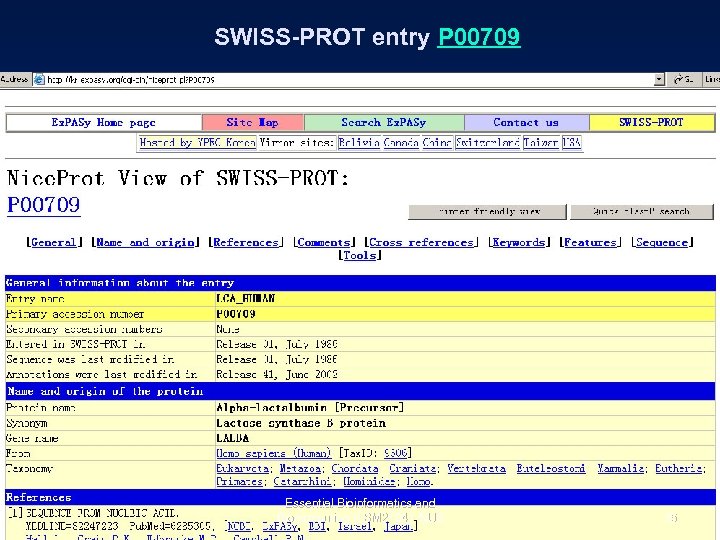This screenshot has height=540, width=720.
Task: Jump to the Sequence section link
Action: 662,242
